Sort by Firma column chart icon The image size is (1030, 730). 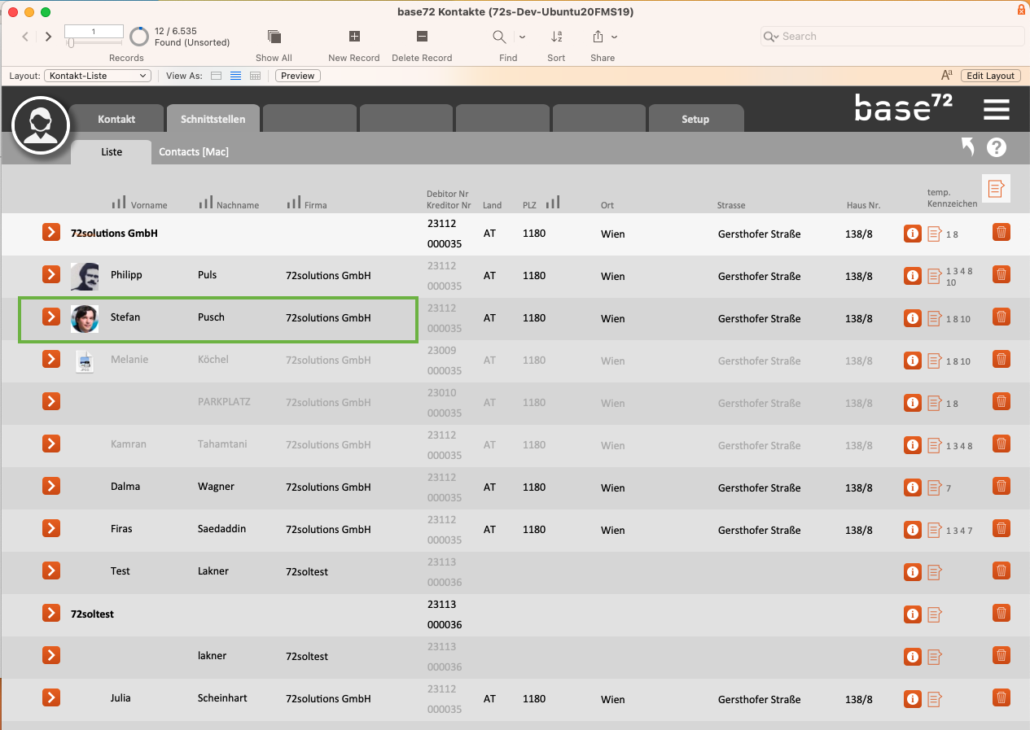[294, 202]
